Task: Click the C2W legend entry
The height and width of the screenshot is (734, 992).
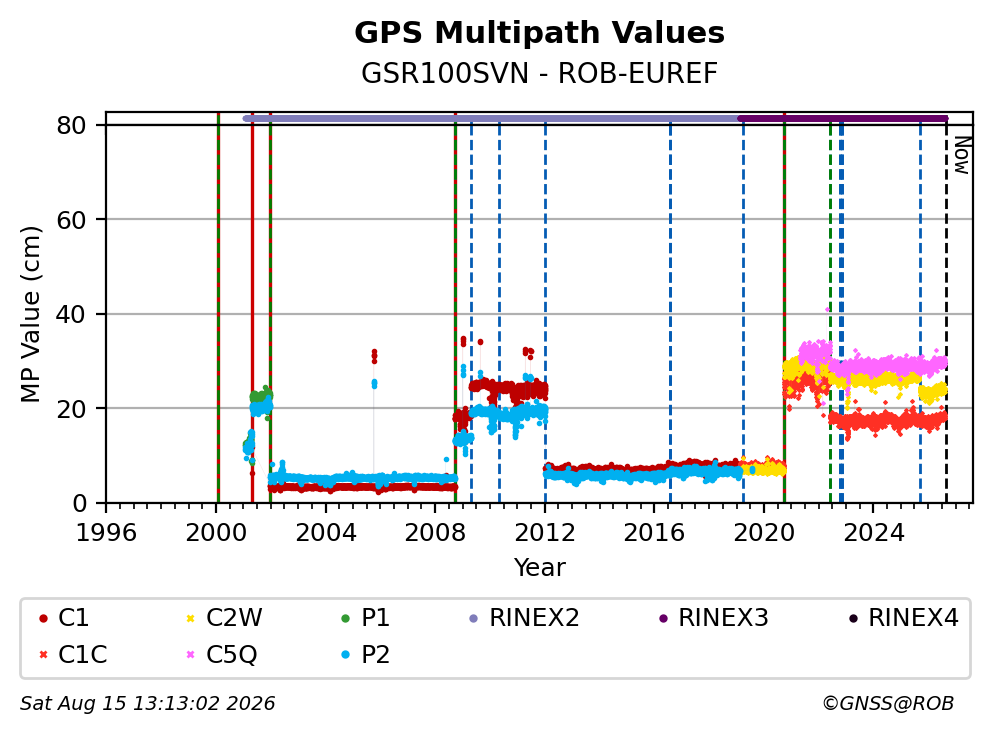Action: pos(224,618)
